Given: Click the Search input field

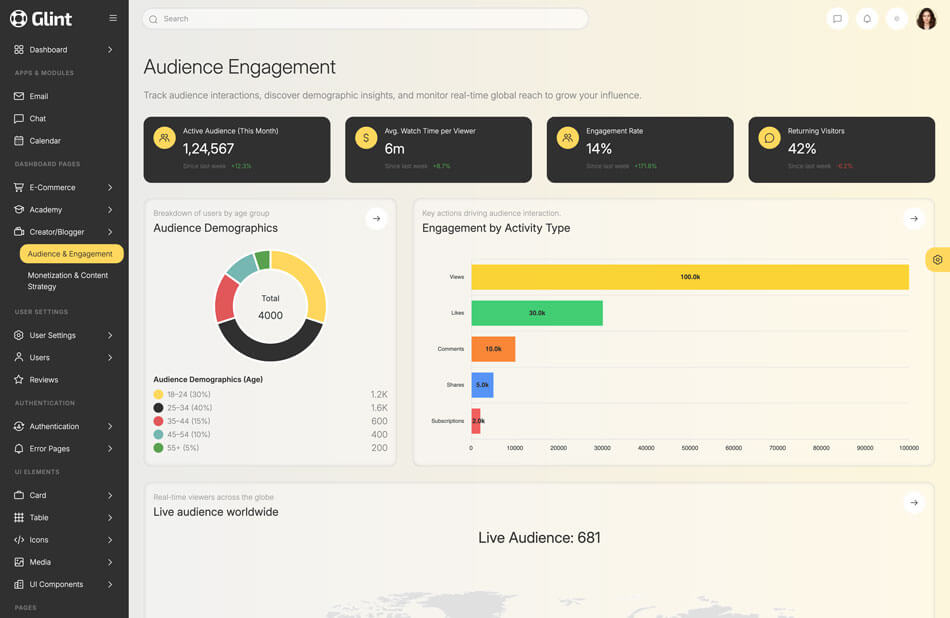Looking at the screenshot, I should point(365,19).
